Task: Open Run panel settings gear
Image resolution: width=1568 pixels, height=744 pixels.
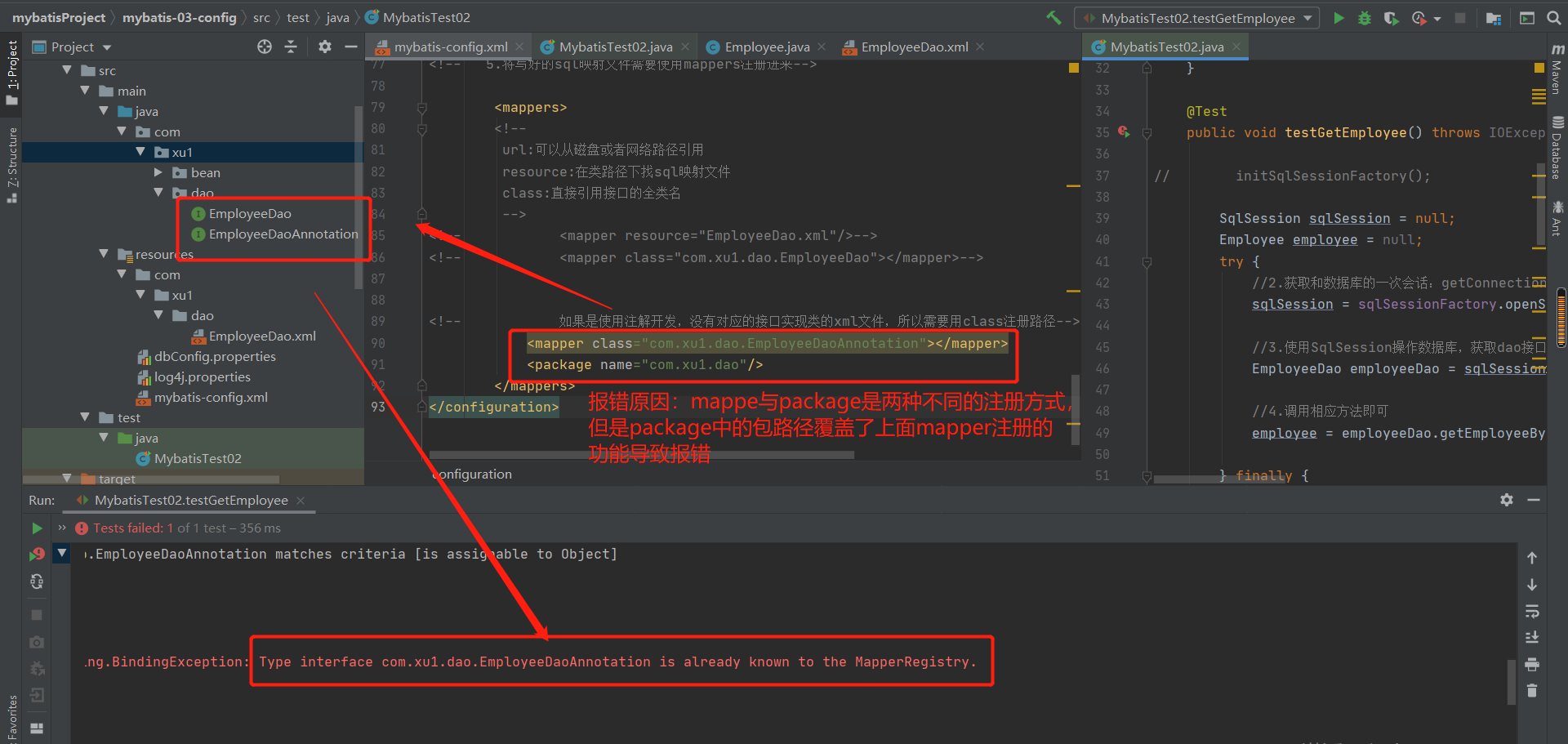Action: click(1507, 500)
